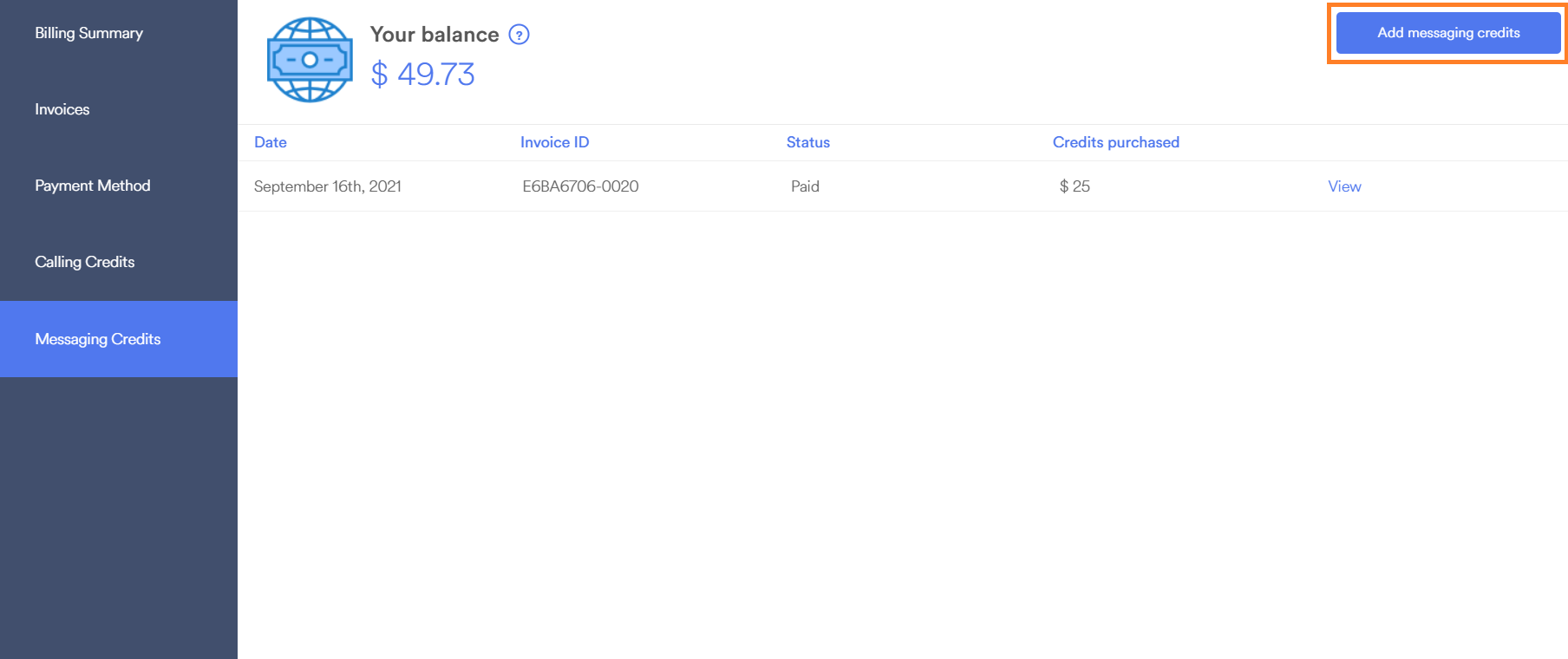Go to Invoices section
Image resolution: width=1568 pixels, height=659 pixels.
(x=62, y=109)
